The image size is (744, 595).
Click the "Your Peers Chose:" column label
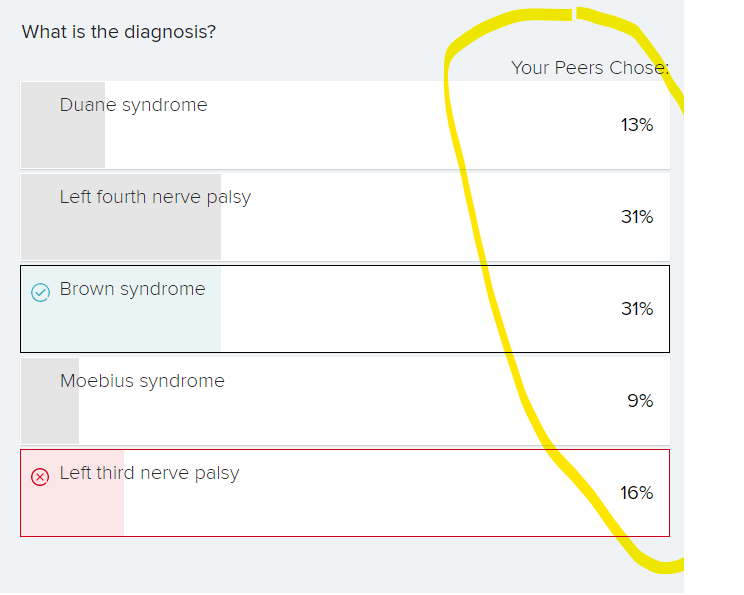tap(589, 68)
